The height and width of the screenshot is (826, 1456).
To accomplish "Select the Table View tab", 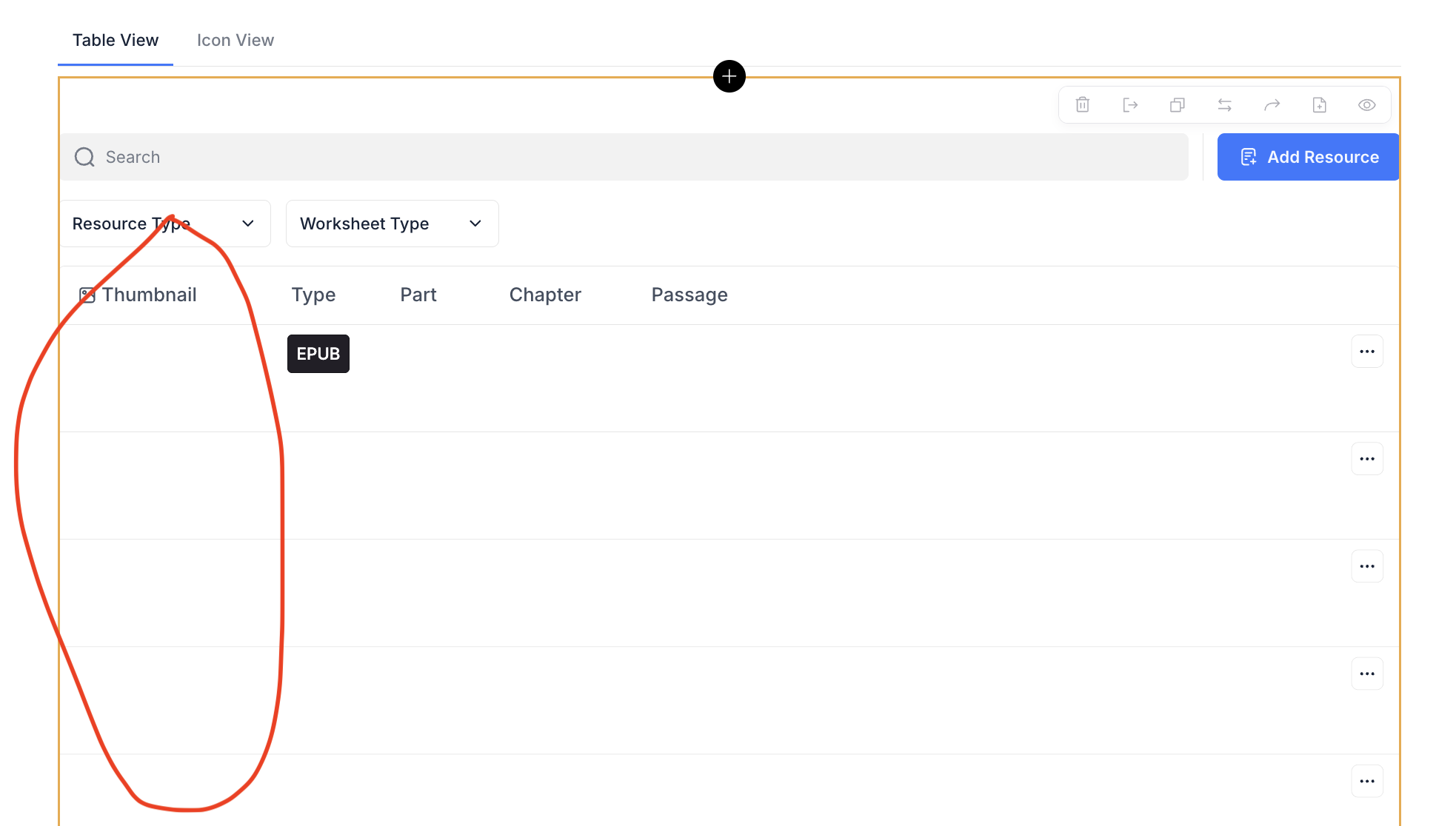I will pyautogui.click(x=116, y=40).
